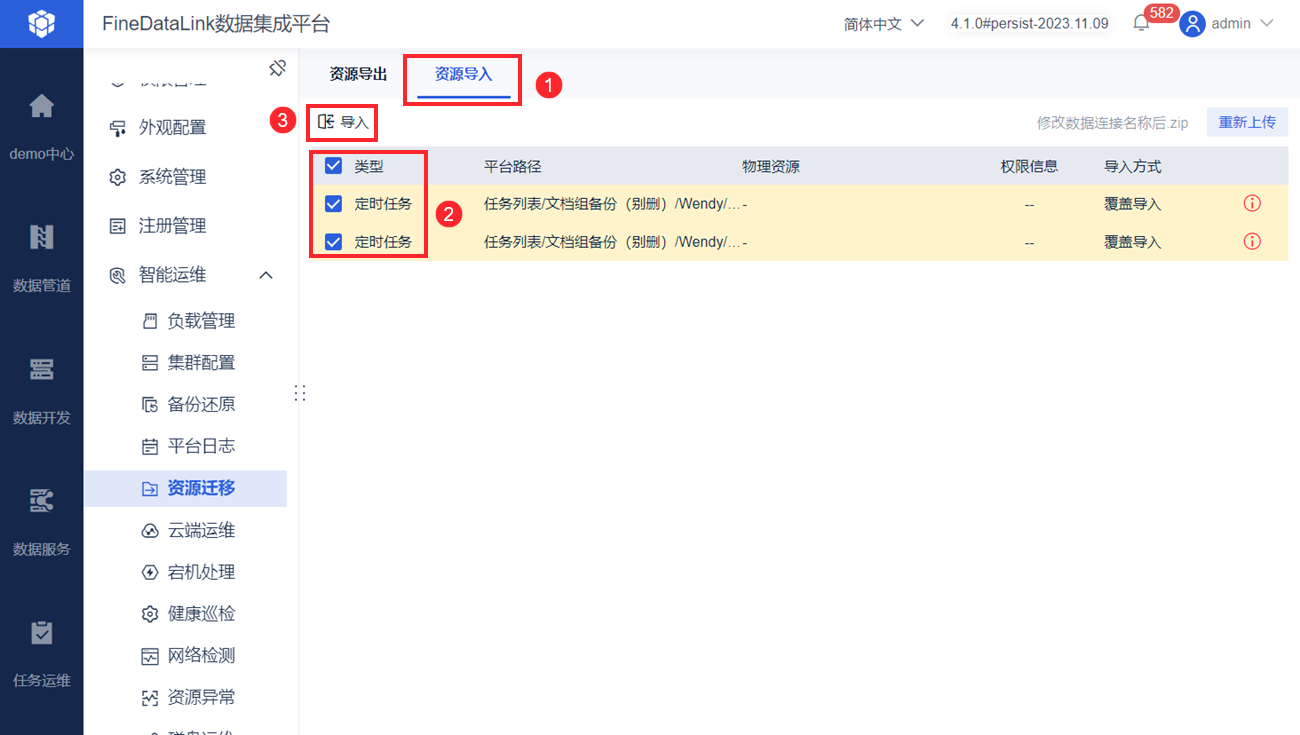Click the file name 修改数据连接名称后.zip

1113,123
